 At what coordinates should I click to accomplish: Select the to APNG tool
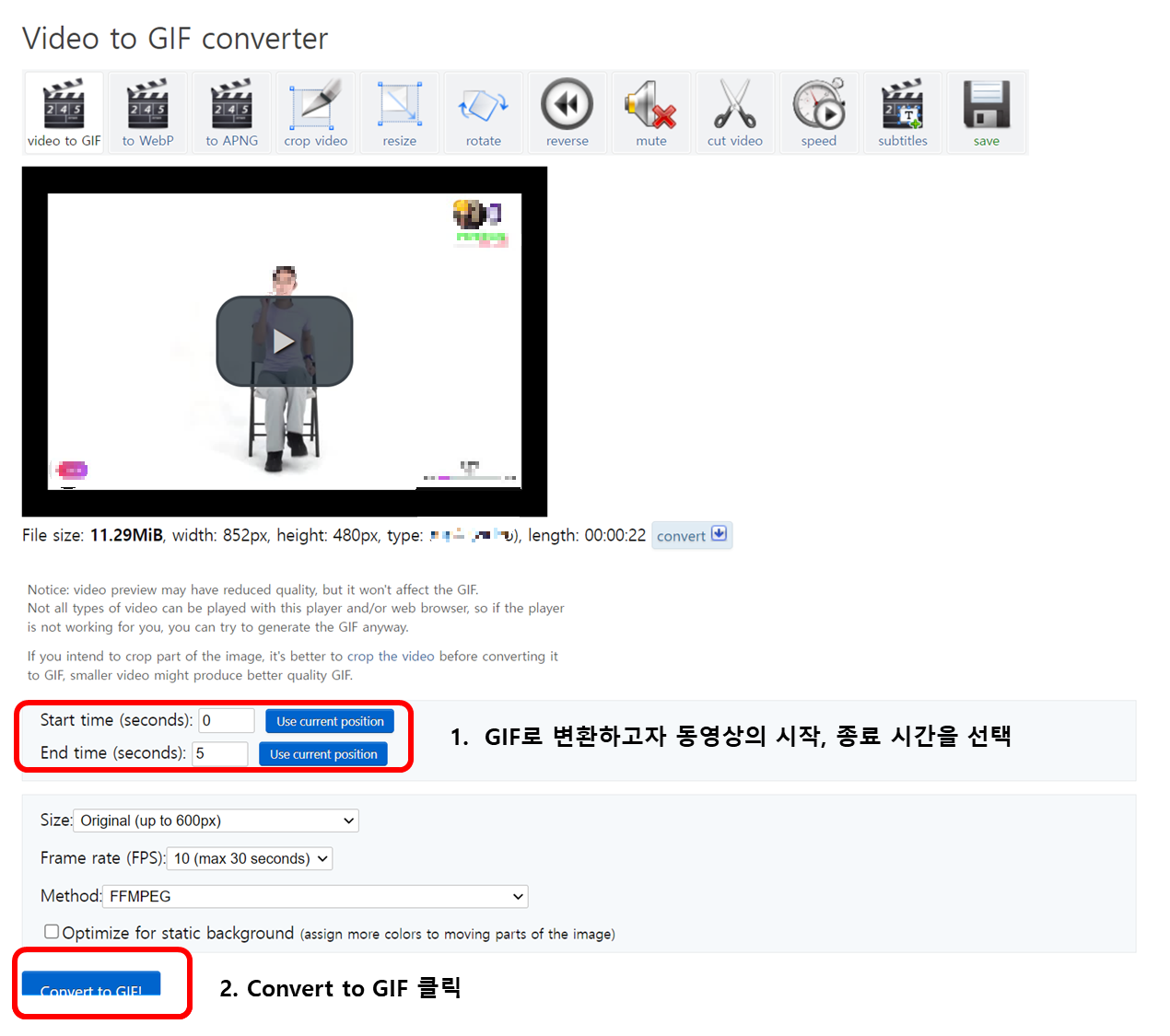(x=231, y=111)
